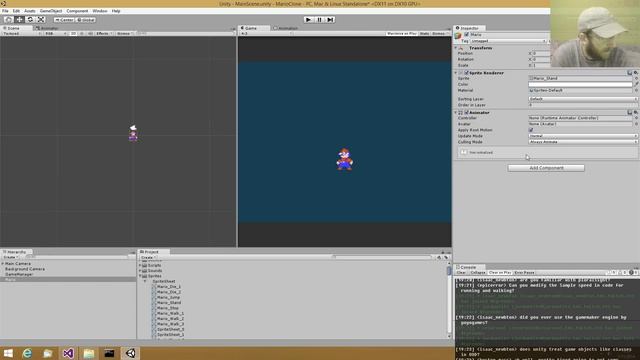Click the white Color swatch

point(580,84)
